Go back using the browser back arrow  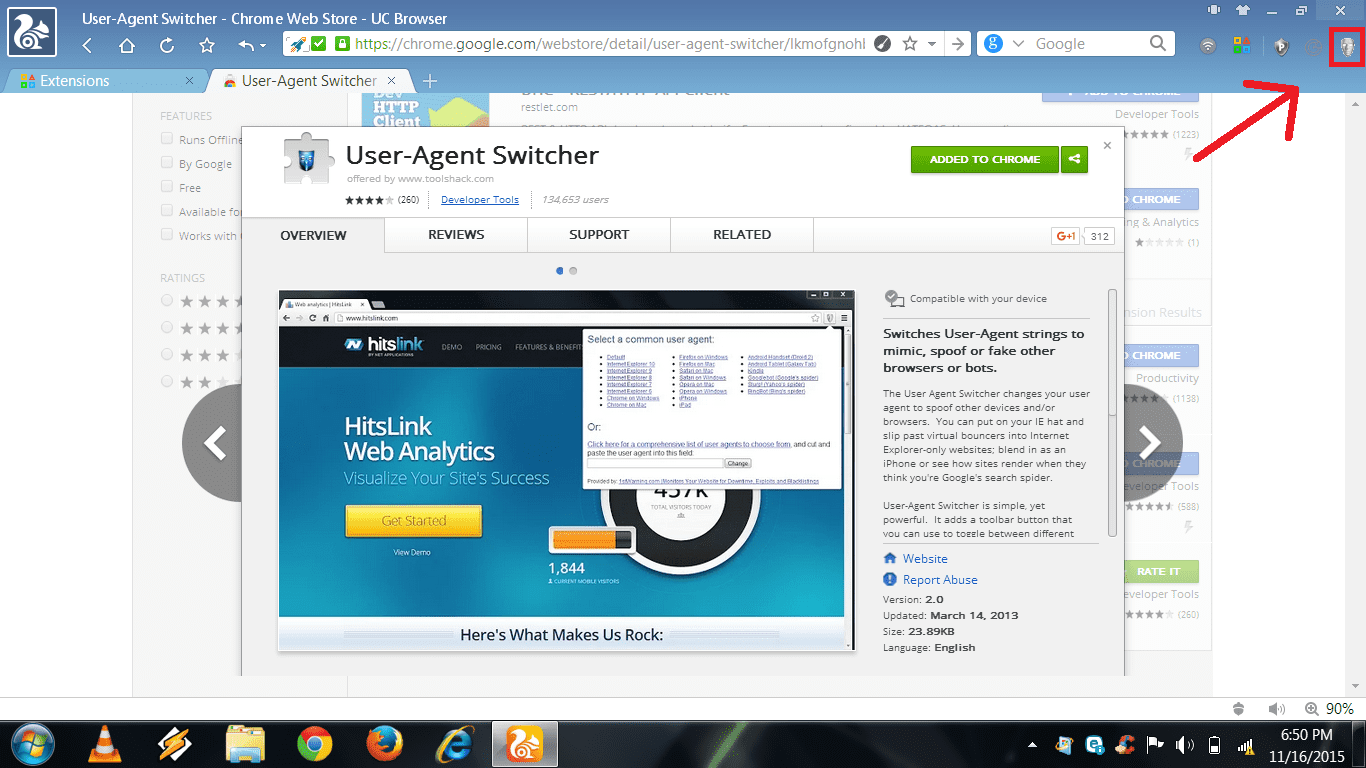[x=87, y=45]
